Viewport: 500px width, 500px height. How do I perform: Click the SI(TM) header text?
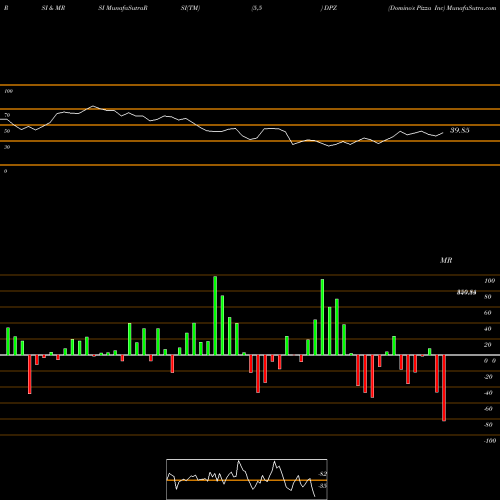[190, 8]
